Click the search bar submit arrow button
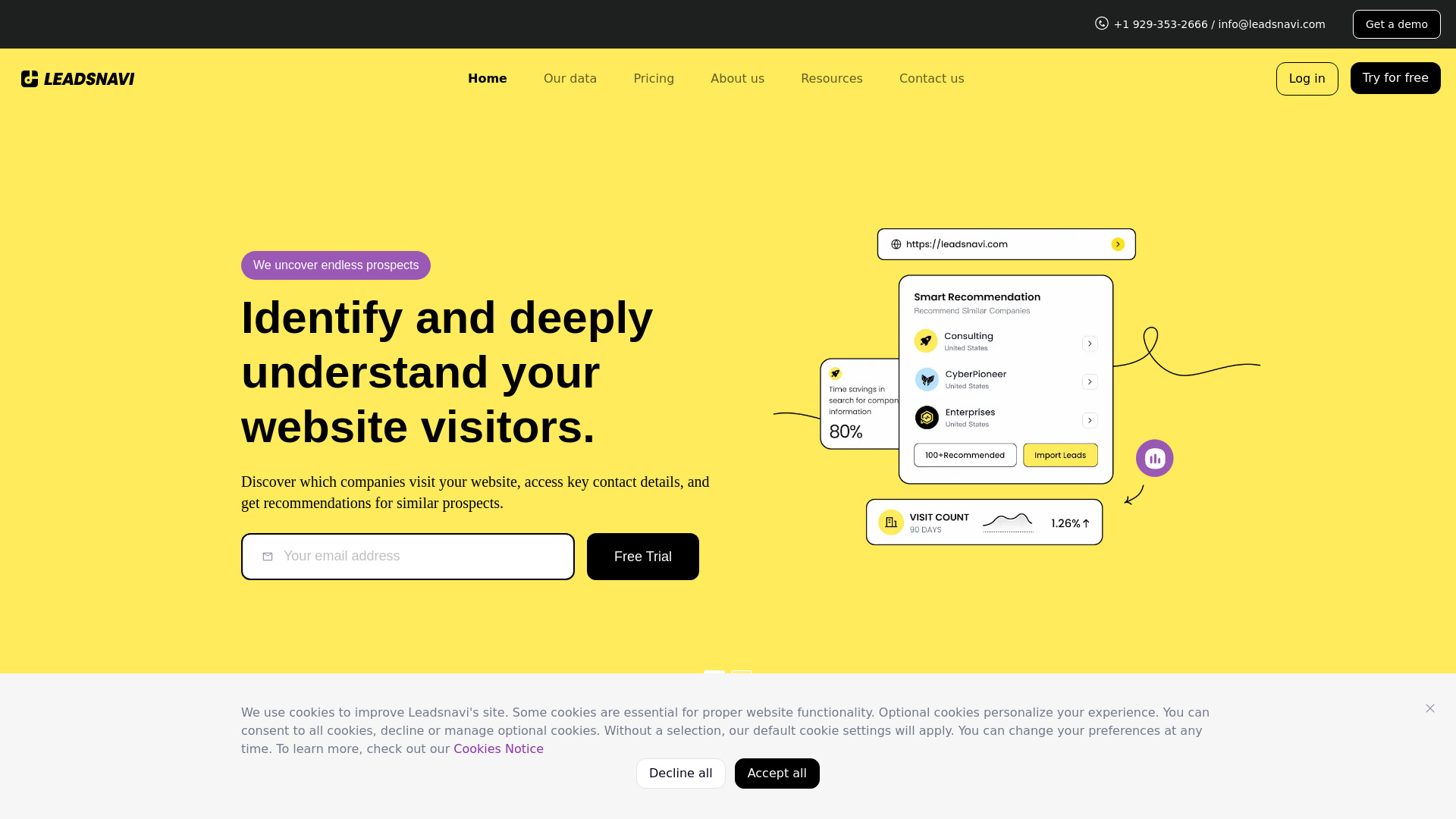The image size is (1456, 819). [x=1118, y=244]
